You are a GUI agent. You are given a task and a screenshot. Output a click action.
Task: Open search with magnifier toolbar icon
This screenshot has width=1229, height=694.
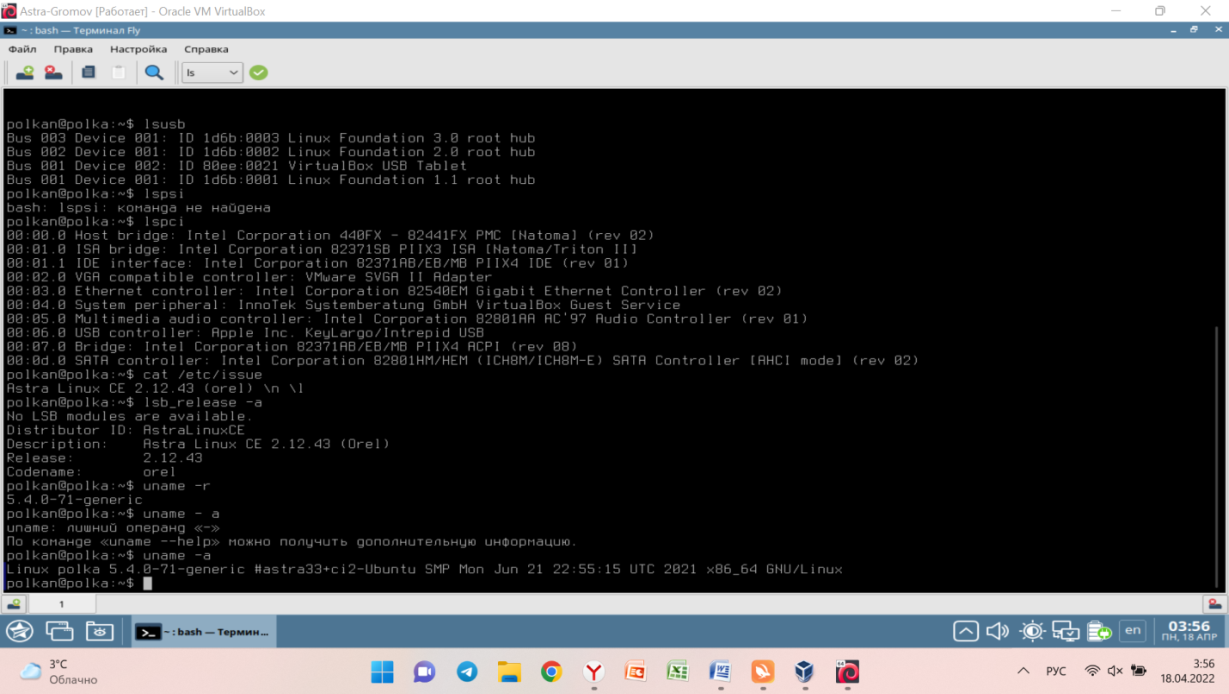click(x=154, y=72)
